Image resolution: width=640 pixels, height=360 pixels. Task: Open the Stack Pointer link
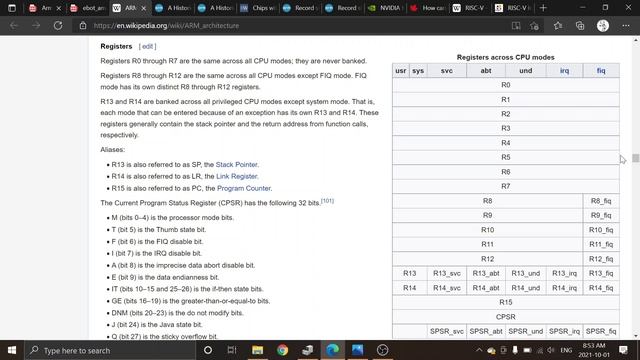pos(236,164)
